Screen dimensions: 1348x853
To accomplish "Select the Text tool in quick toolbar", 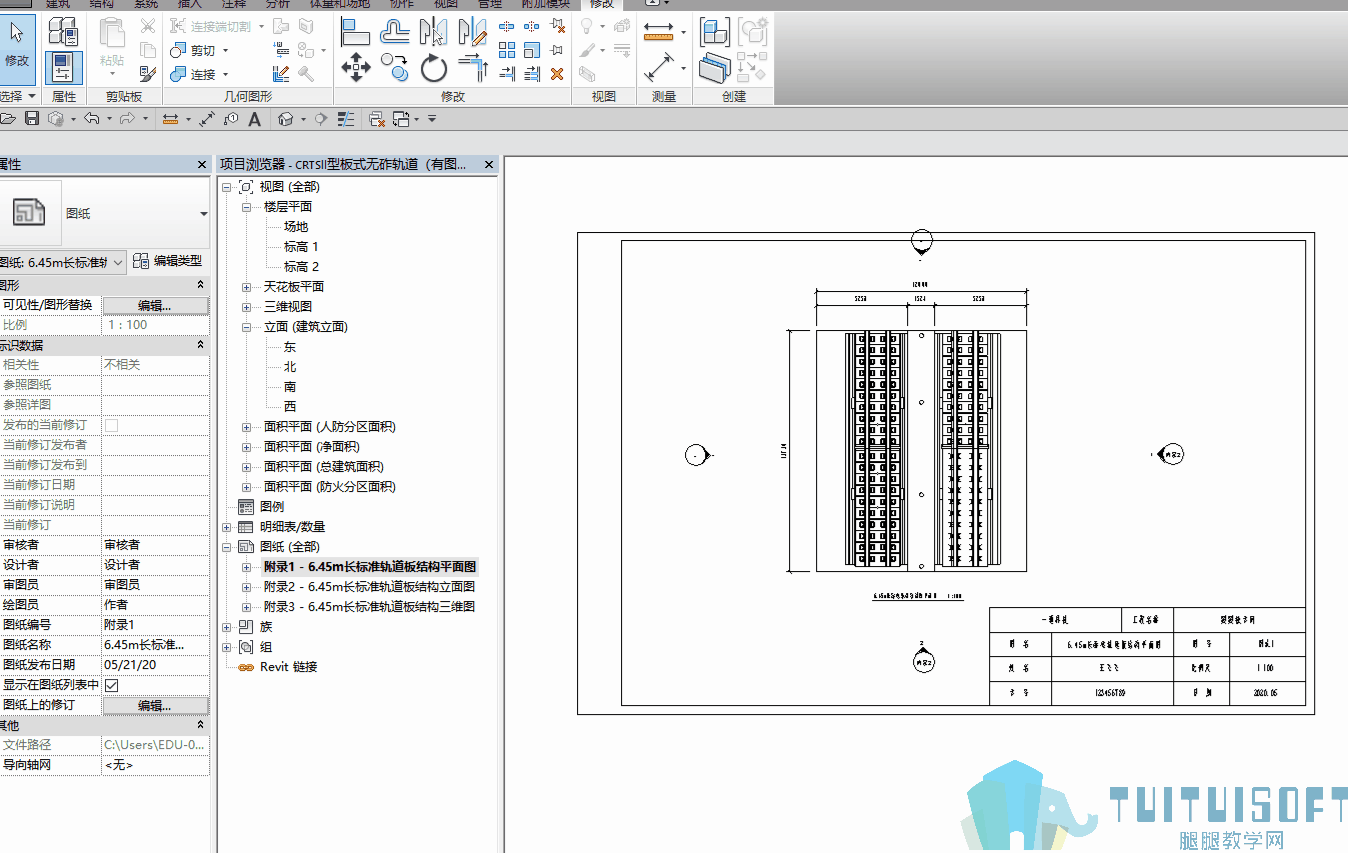I will coord(254,119).
